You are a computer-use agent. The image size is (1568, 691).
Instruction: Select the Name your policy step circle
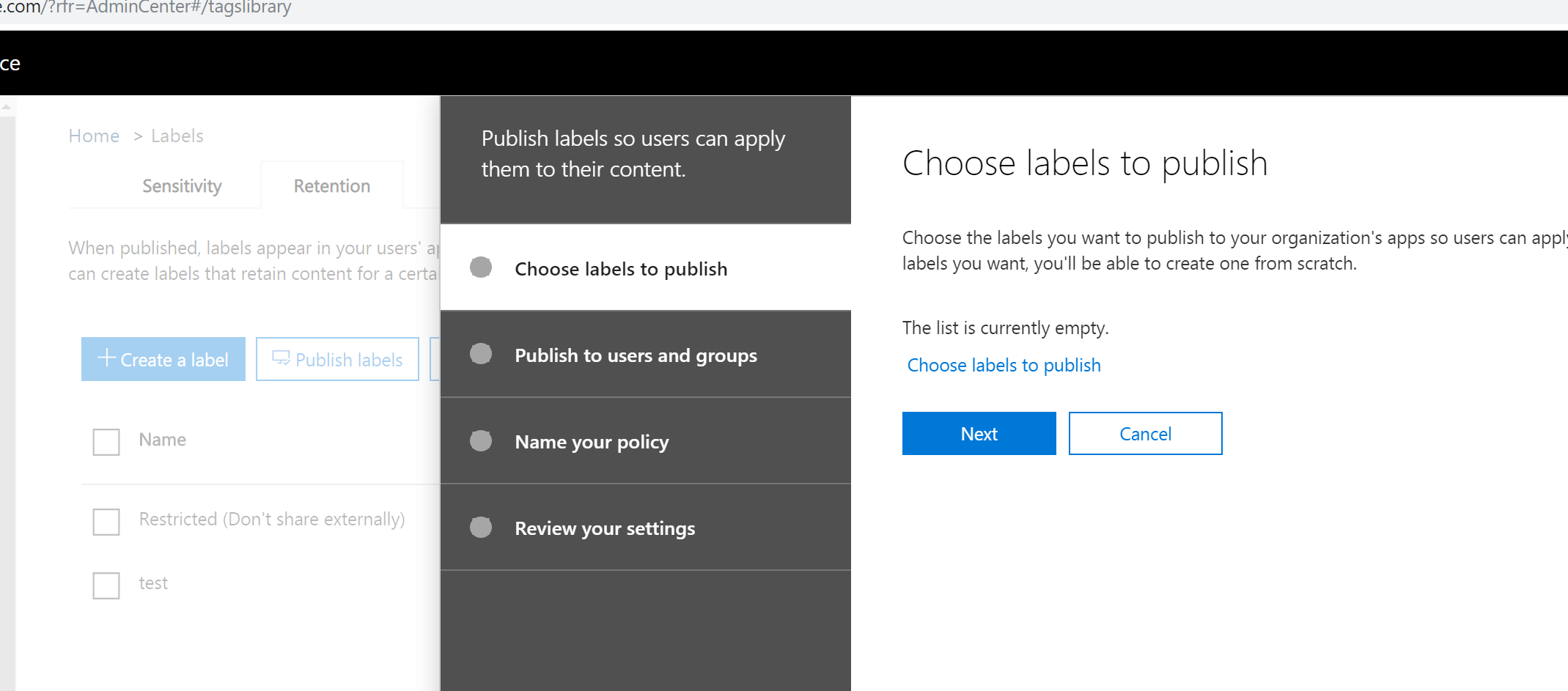481,440
